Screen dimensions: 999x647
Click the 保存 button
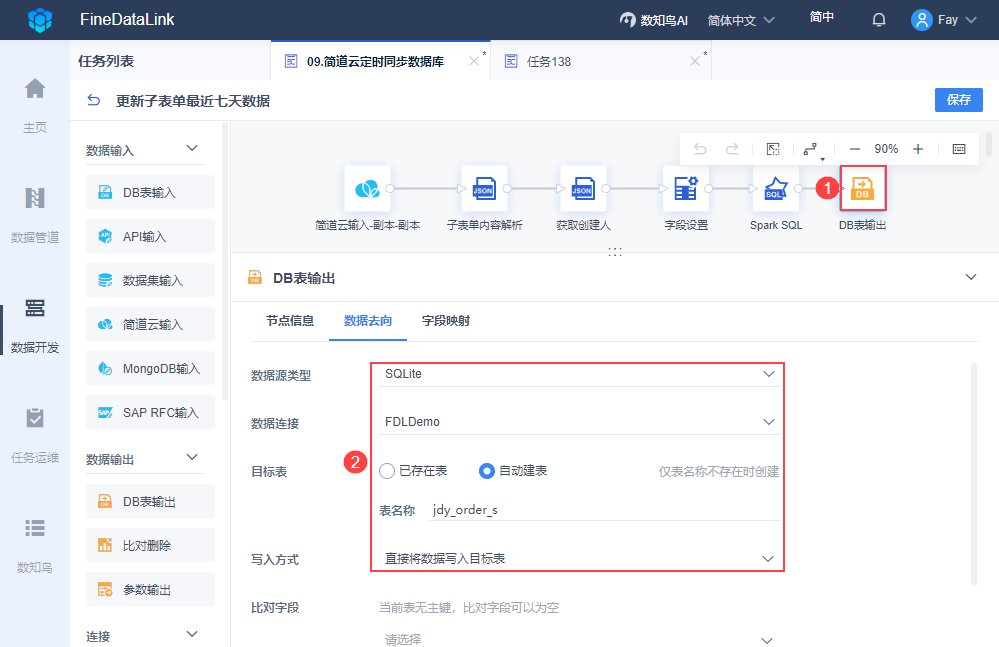(x=959, y=99)
